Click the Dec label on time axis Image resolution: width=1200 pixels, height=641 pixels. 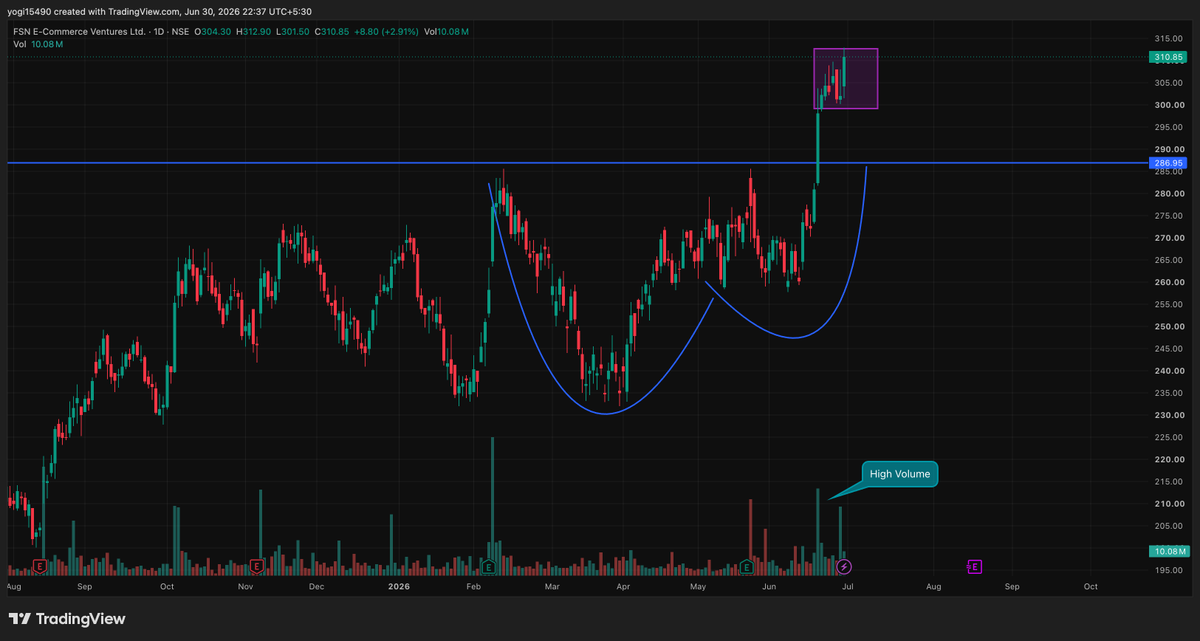point(316,586)
